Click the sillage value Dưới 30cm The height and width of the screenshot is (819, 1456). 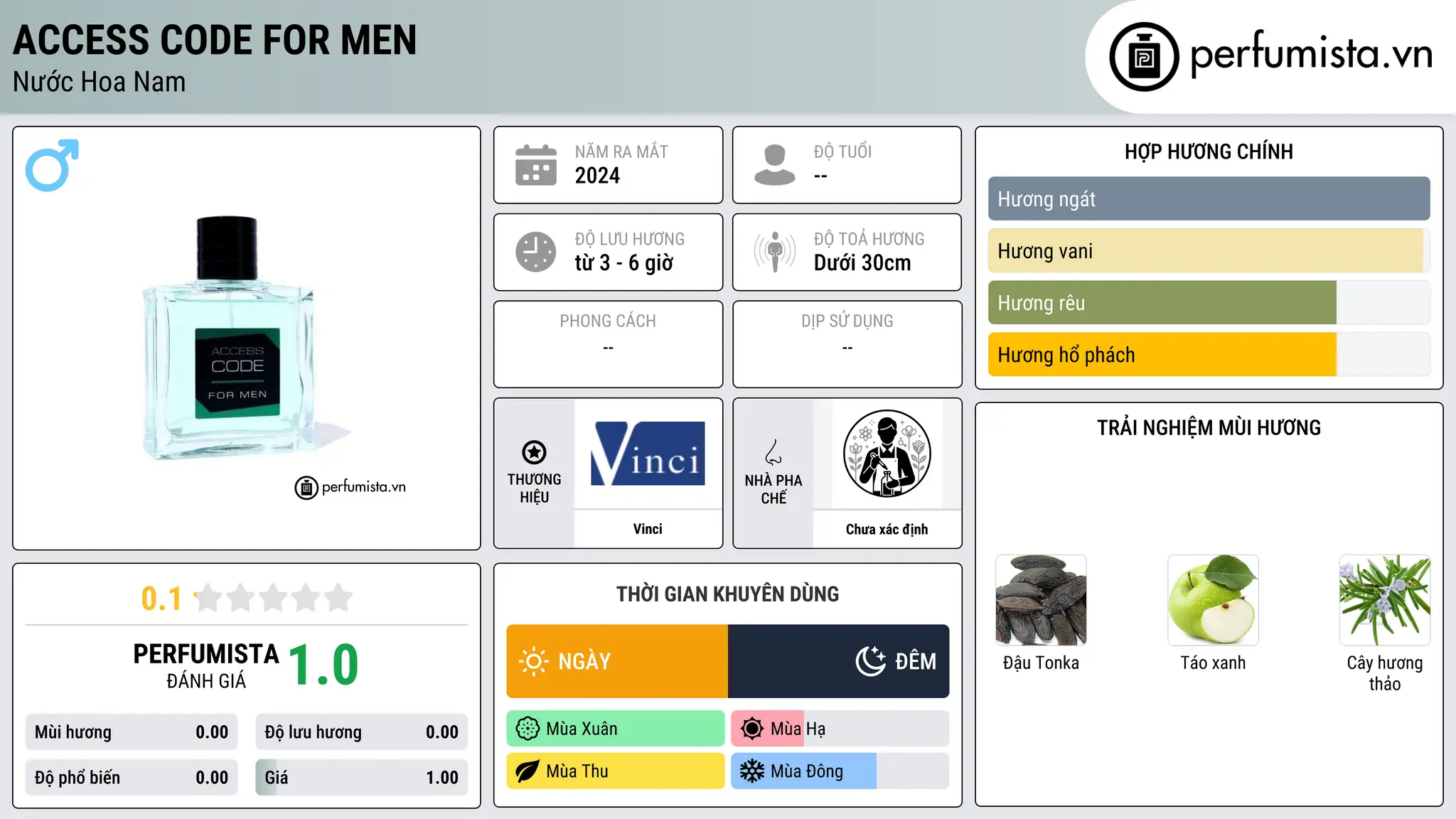[862, 263]
